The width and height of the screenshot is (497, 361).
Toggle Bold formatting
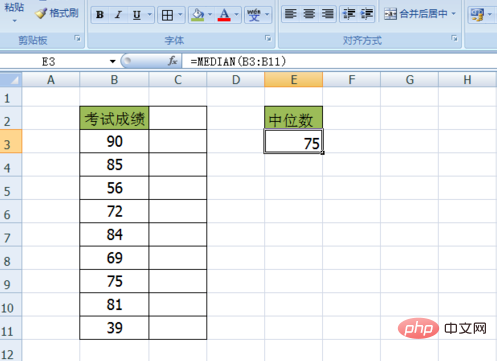(x=100, y=15)
